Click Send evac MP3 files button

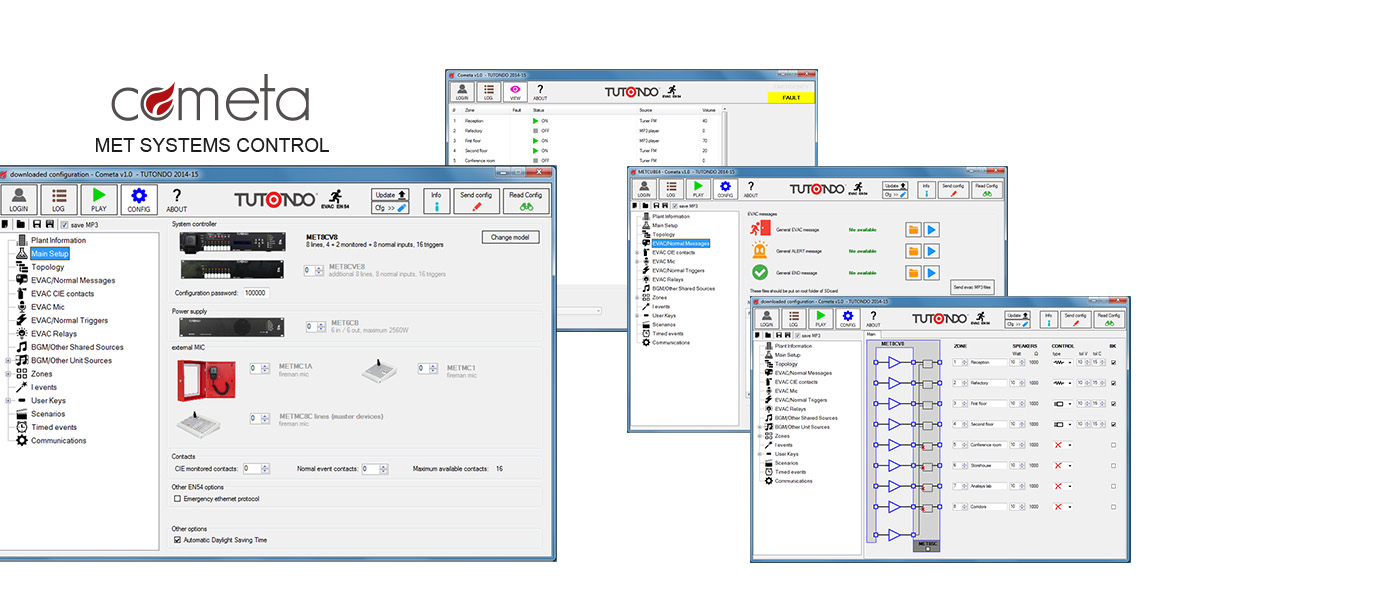point(973,287)
